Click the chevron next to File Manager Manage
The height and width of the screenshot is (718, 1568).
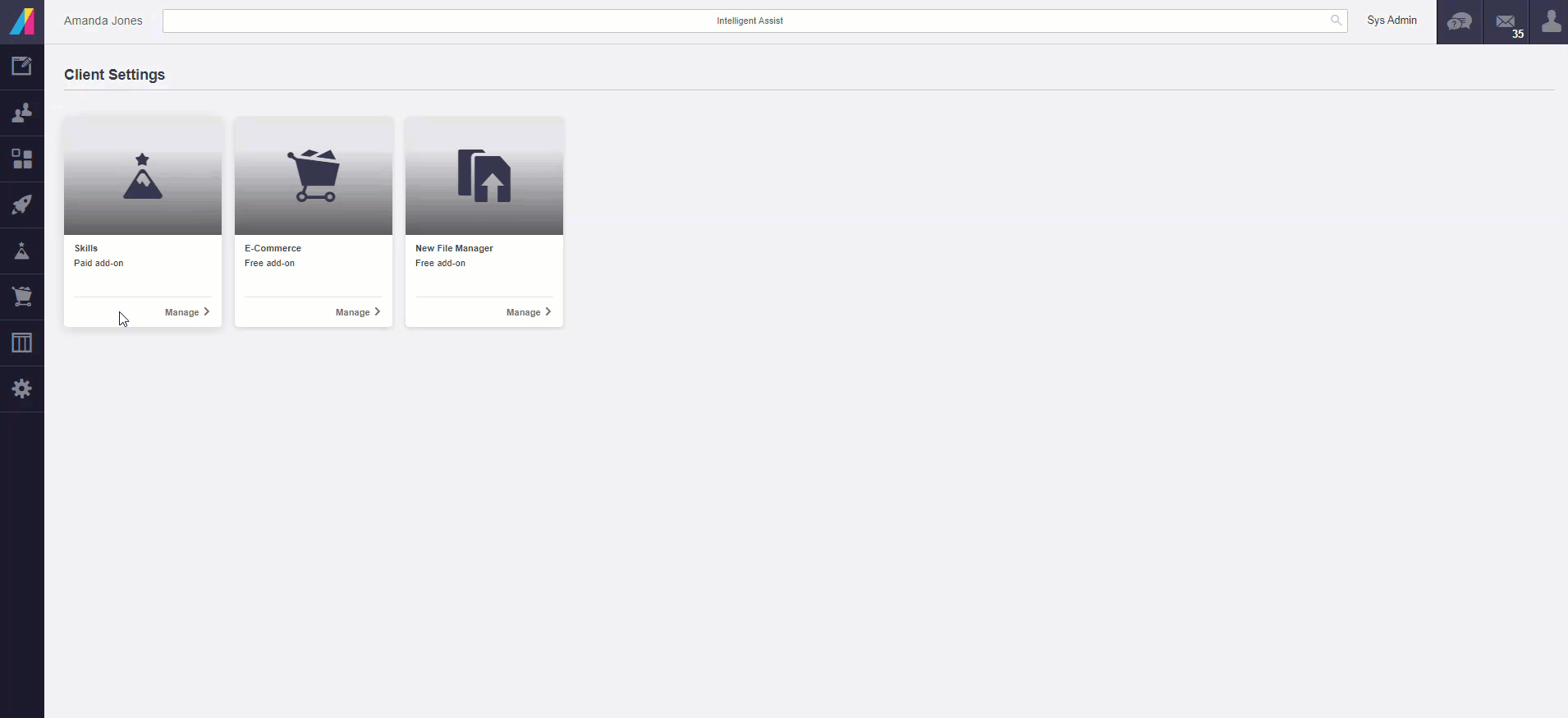pyautogui.click(x=548, y=312)
